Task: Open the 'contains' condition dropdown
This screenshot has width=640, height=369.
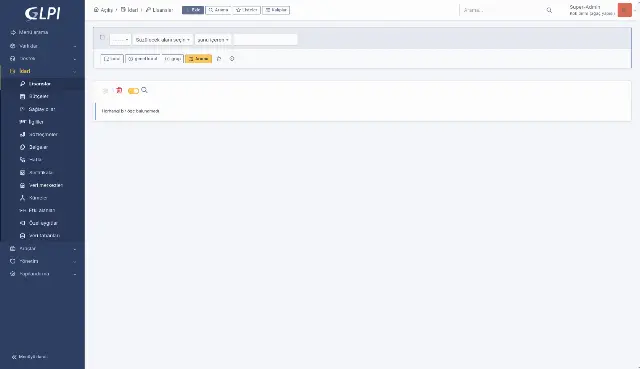Action: point(213,40)
